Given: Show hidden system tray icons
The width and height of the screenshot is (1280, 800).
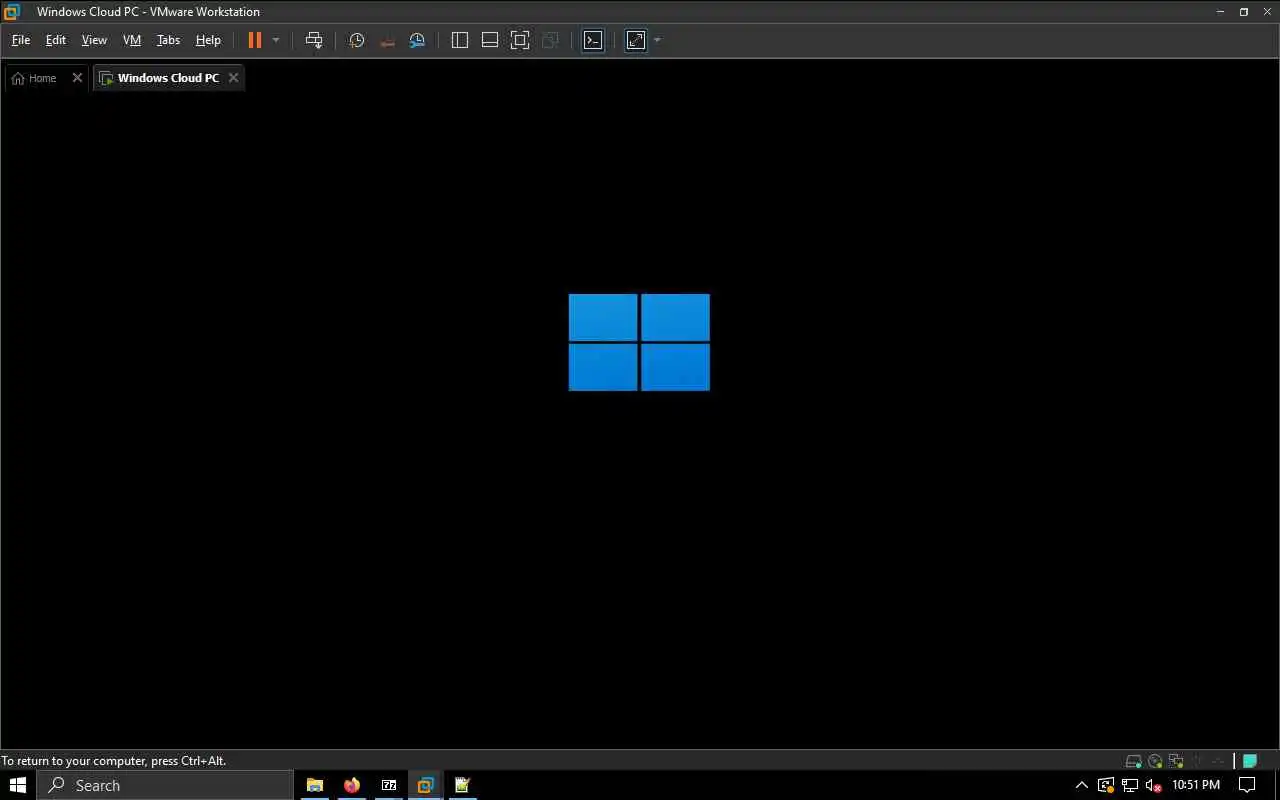Looking at the screenshot, I should click(x=1081, y=785).
